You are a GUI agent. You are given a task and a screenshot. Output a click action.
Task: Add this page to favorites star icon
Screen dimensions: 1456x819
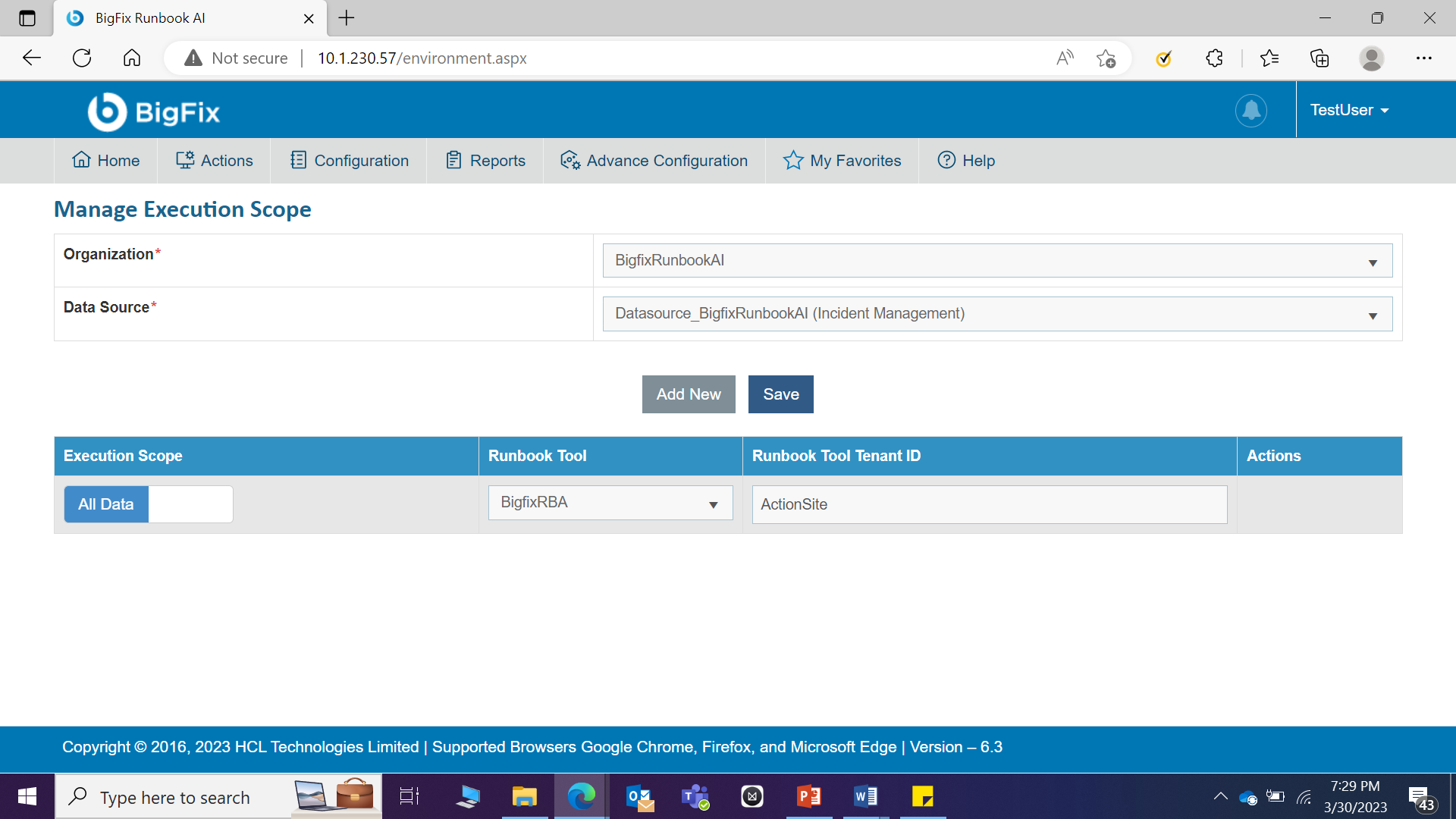pos(1106,58)
